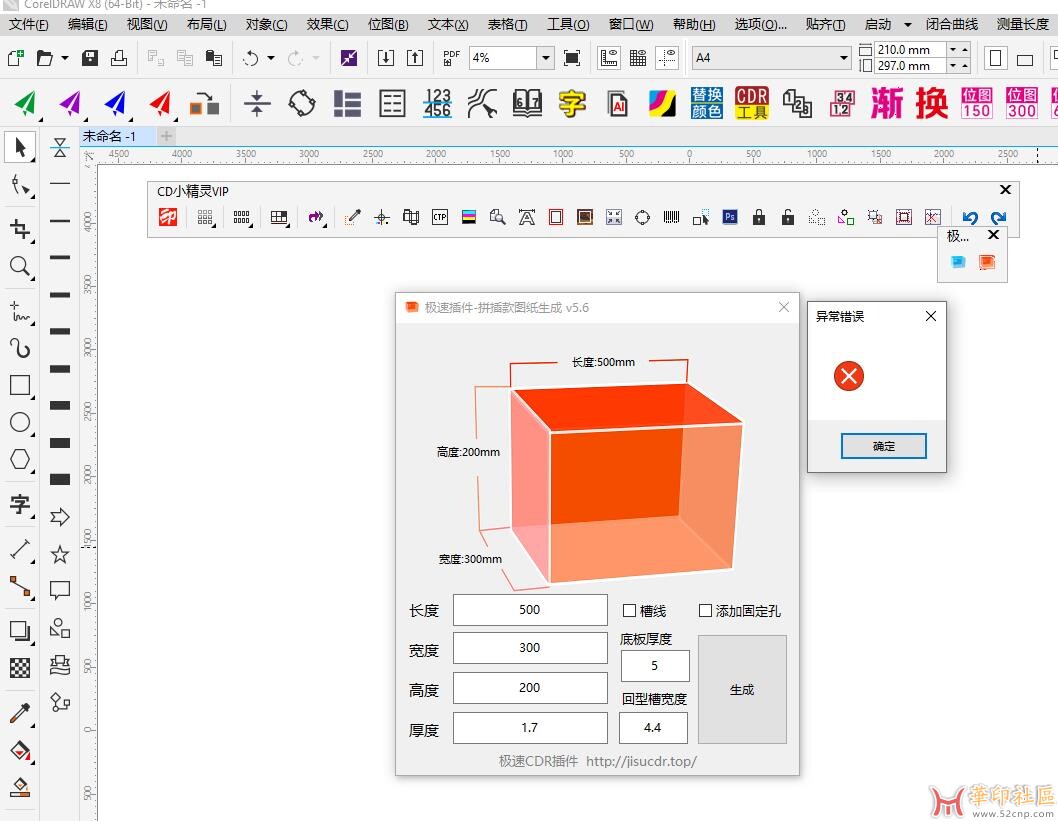The width and height of the screenshot is (1058, 821).
Task: Select the Crop tool
Action: [20, 229]
